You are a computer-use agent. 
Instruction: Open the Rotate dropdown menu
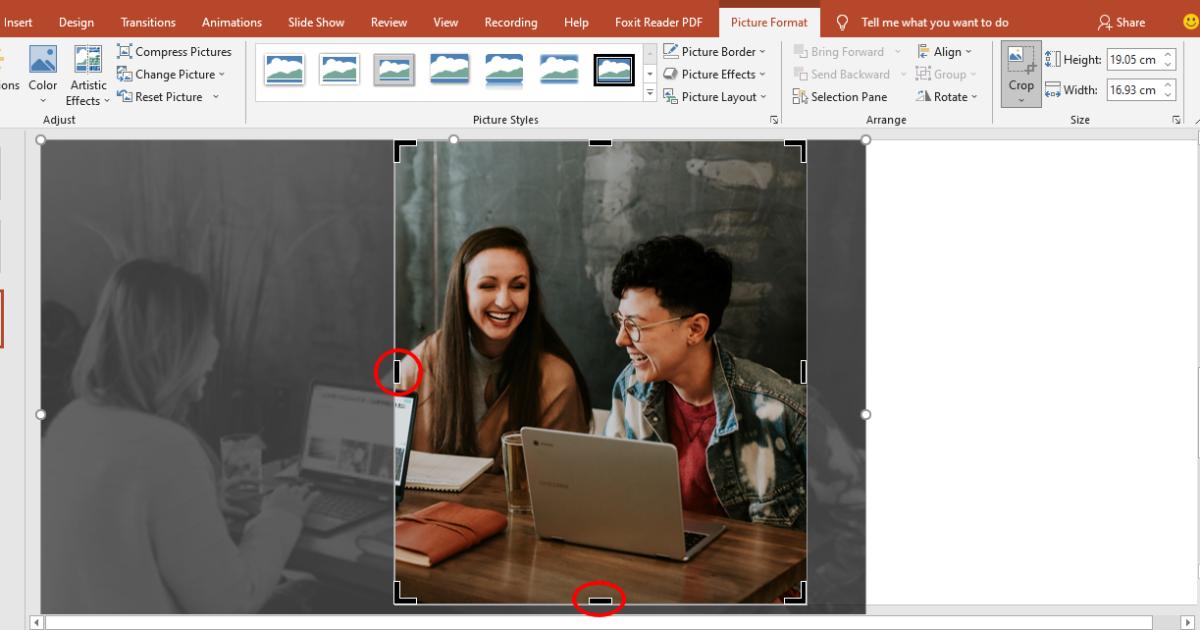click(944, 97)
